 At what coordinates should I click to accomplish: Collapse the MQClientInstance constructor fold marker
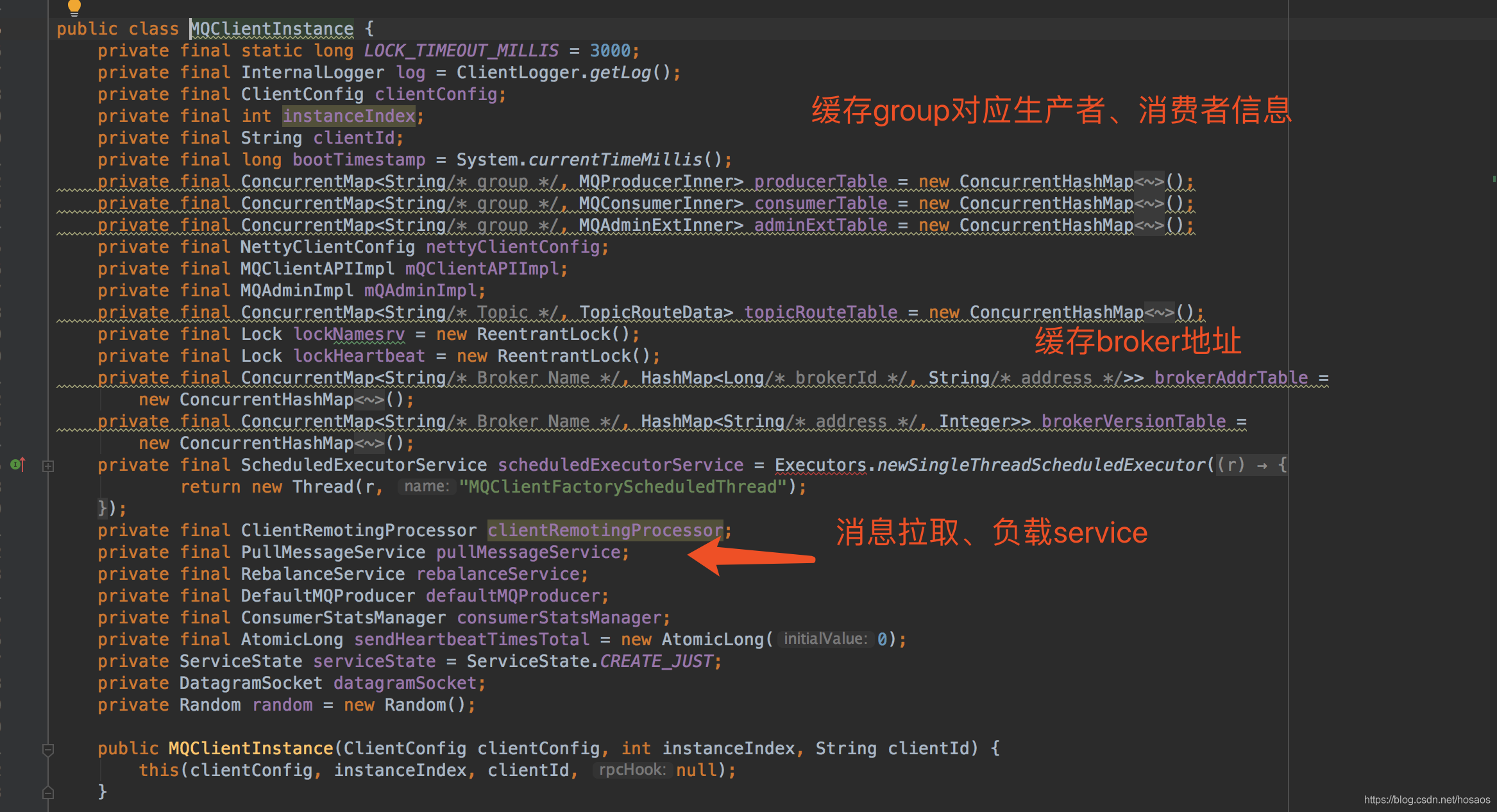(x=48, y=749)
